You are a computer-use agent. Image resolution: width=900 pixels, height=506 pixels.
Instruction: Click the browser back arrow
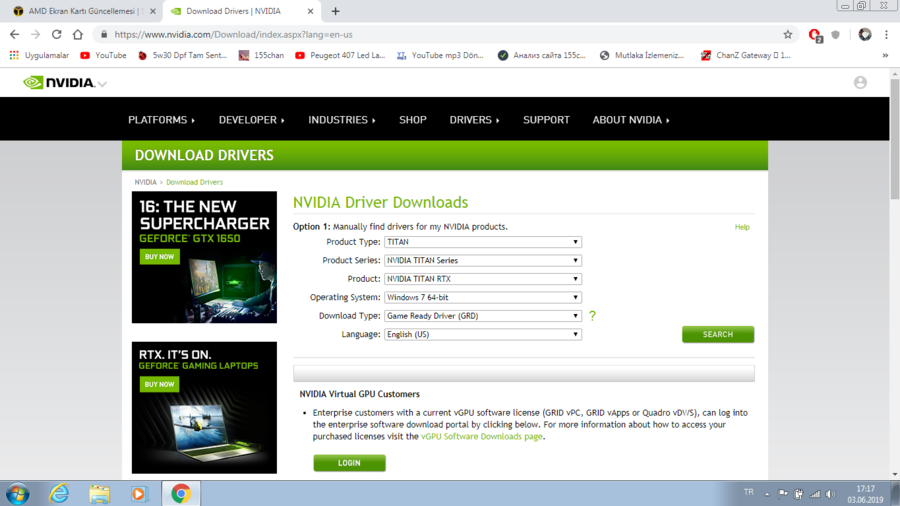[14, 34]
